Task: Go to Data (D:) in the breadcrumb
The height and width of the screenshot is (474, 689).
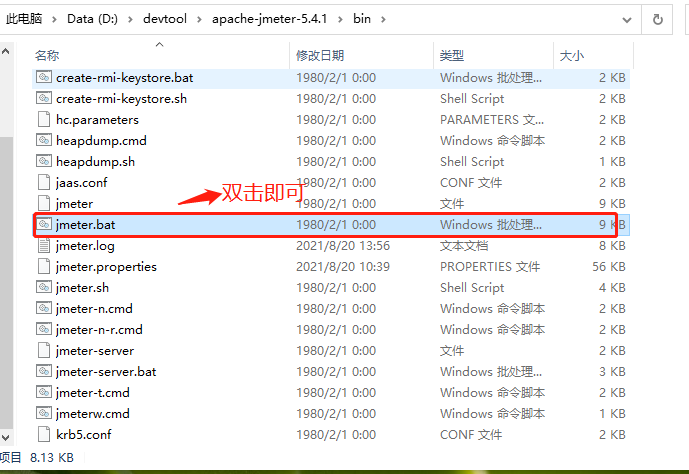Action: 92,19
